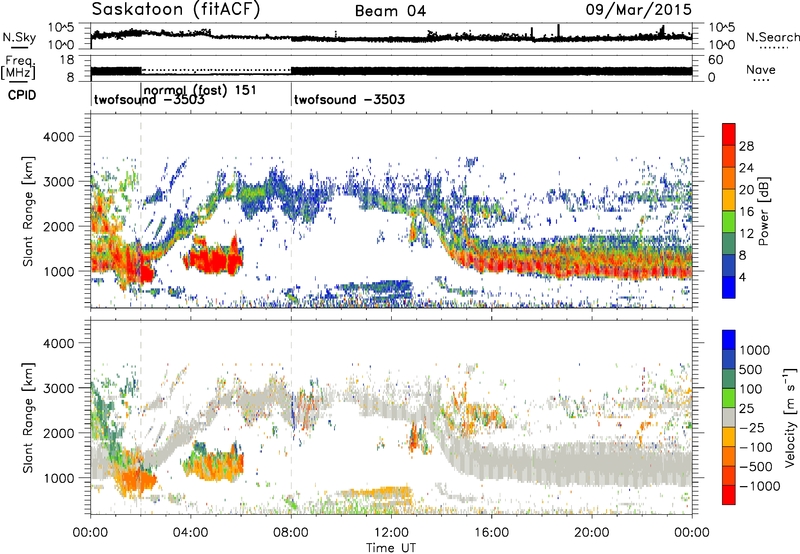Click the 'Velocity [m s-1]' colorbar label
The width and height of the screenshot is (800, 554).
[790, 417]
